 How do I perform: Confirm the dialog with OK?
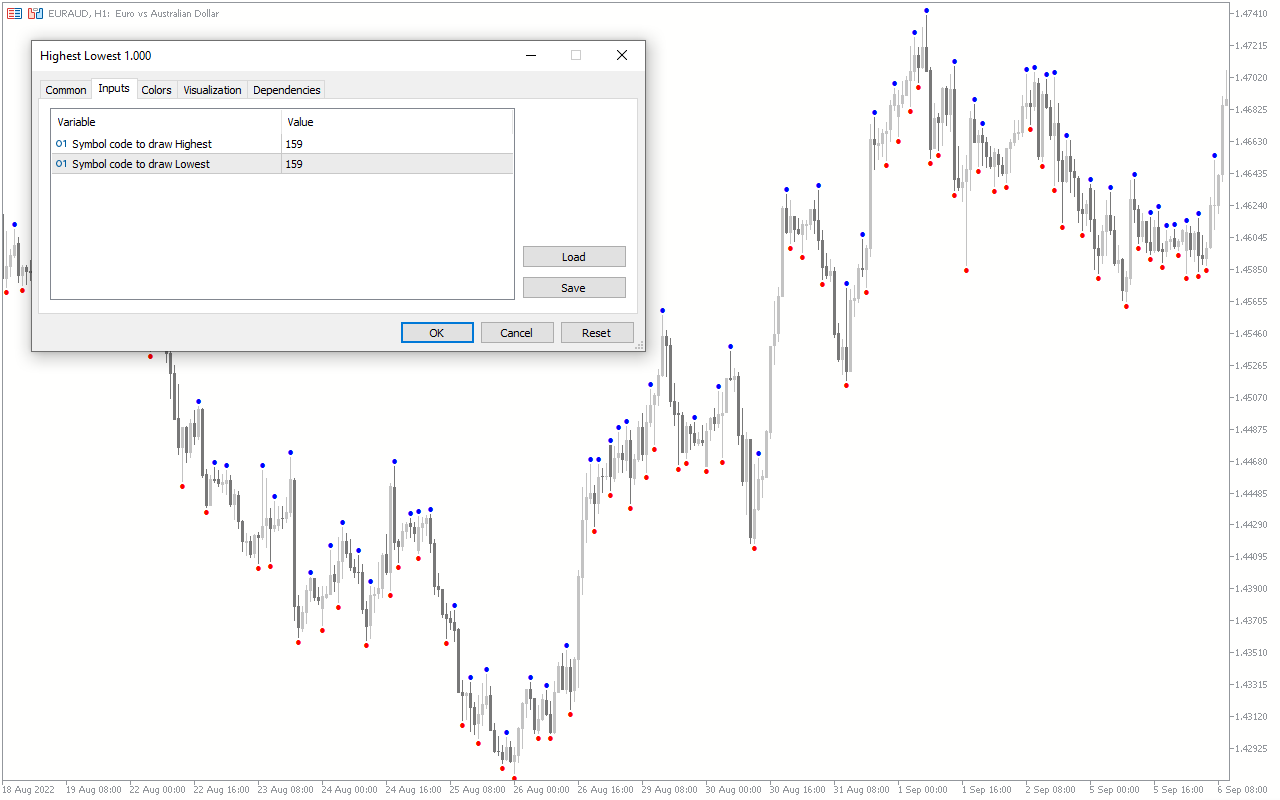(x=437, y=333)
